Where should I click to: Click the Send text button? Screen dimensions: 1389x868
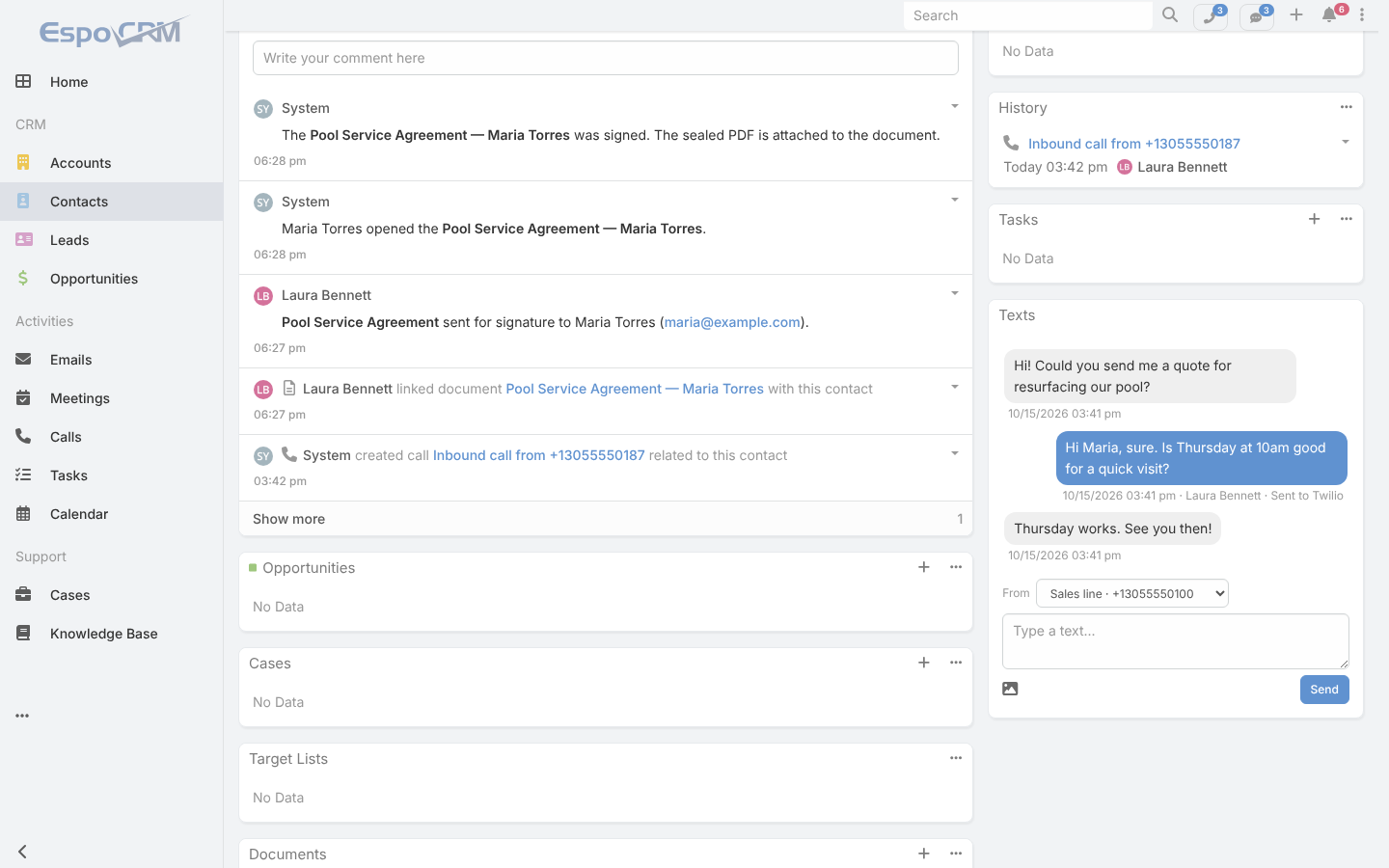1324,690
